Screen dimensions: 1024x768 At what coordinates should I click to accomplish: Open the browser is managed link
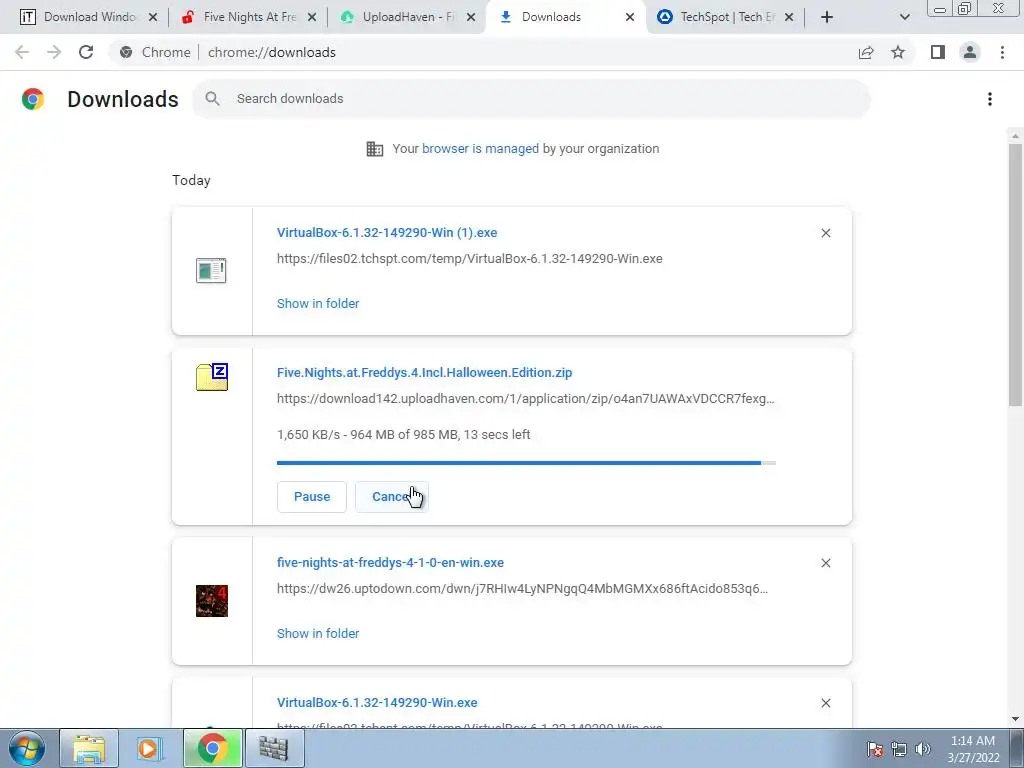(480, 149)
